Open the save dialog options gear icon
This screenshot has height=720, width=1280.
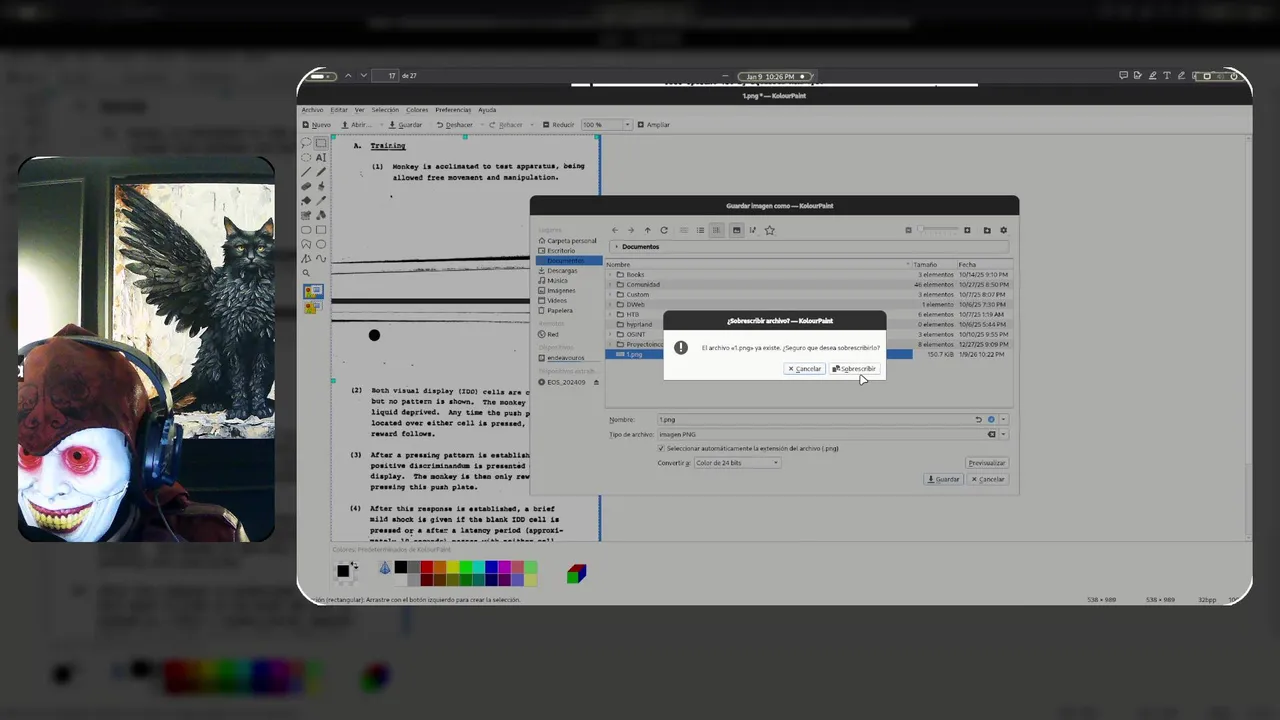tap(1004, 230)
